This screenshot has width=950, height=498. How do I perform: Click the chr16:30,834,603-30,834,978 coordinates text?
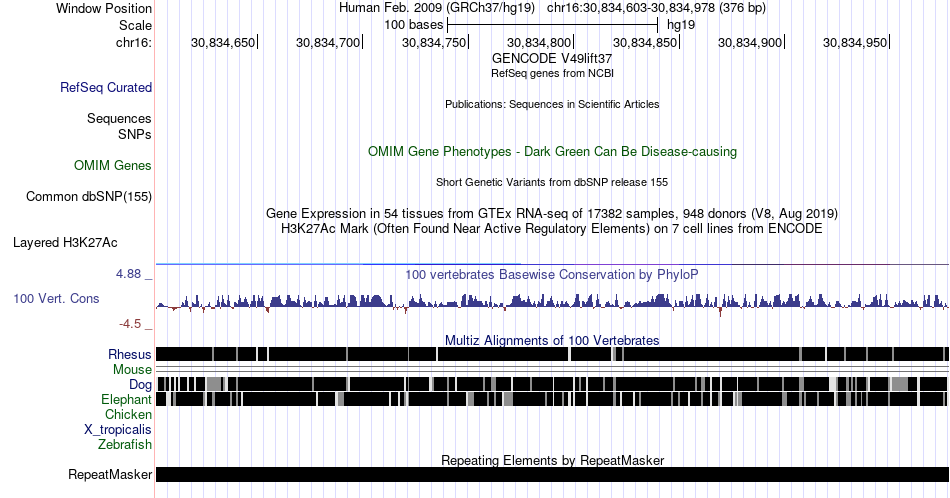click(656, 8)
